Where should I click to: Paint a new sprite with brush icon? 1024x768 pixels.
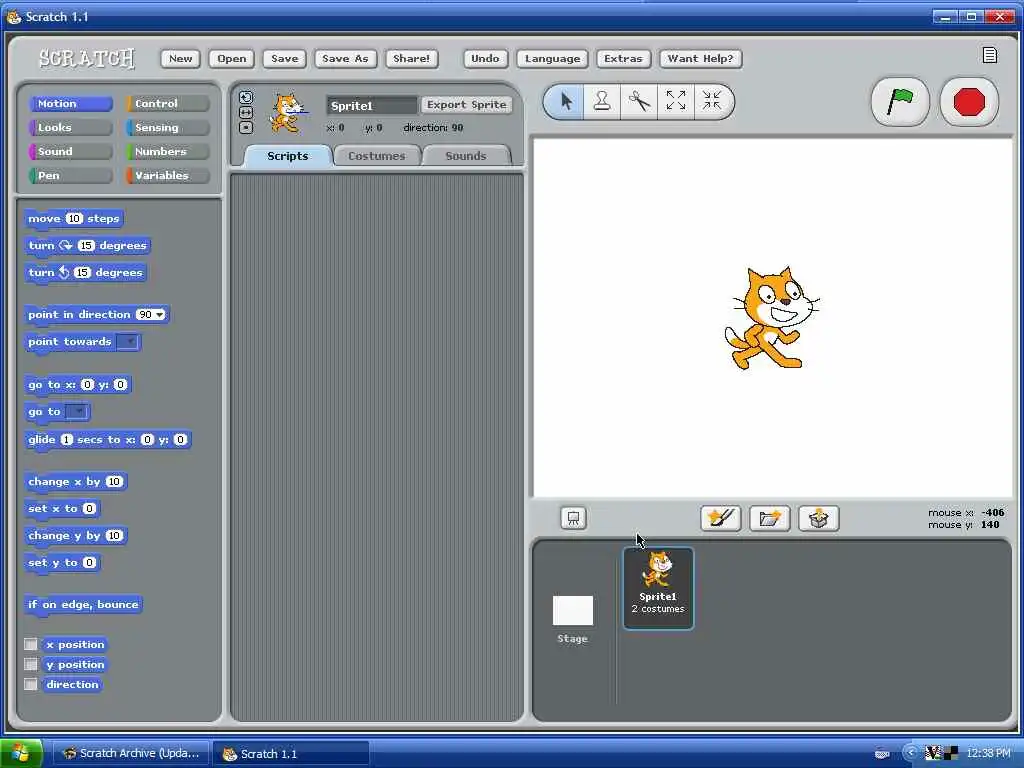click(720, 519)
